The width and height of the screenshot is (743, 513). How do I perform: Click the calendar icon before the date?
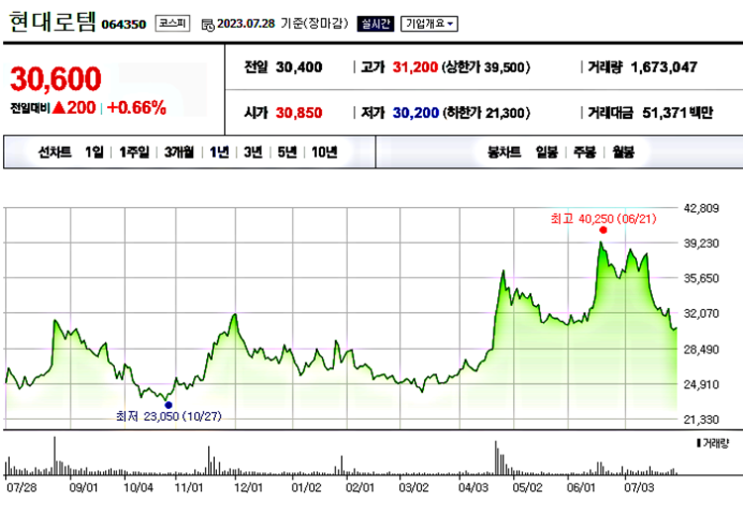click(208, 25)
